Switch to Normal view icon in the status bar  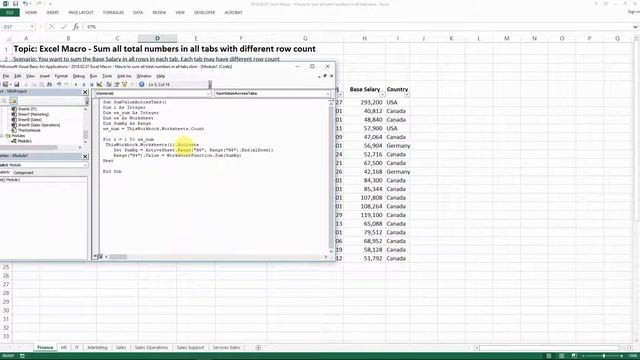coord(549,356)
